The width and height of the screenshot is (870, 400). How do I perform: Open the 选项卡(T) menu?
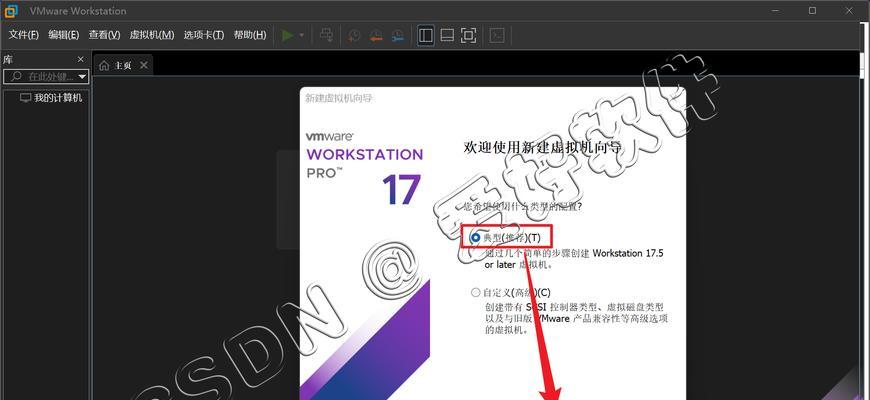tap(204, 35)
